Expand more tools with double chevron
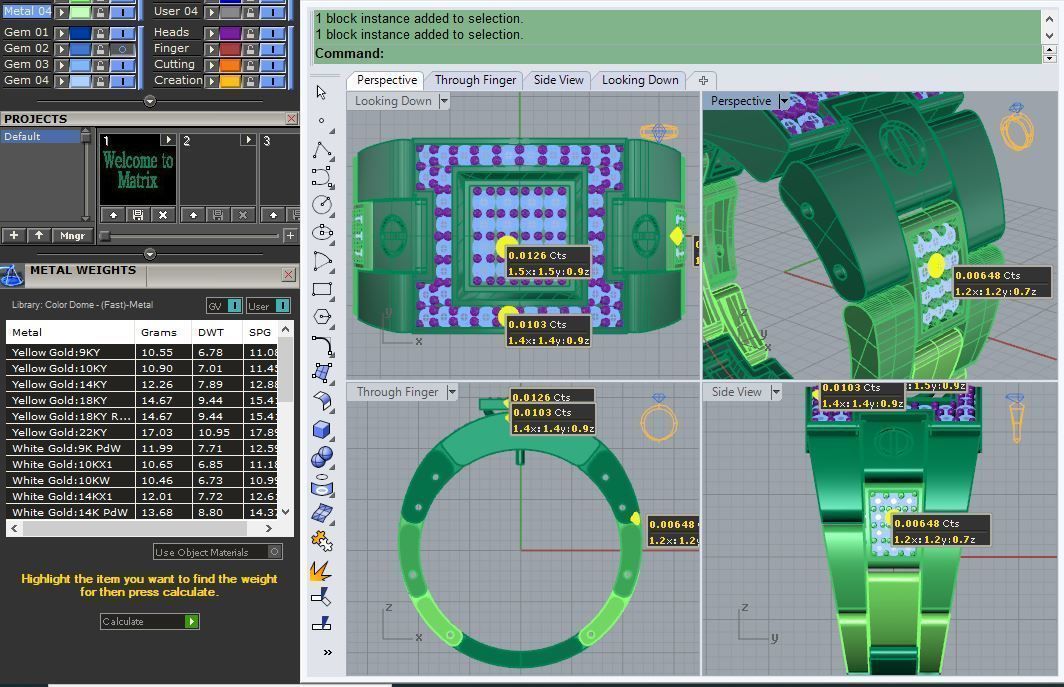Screen dimensions: 1064x687 click(328, 652)
